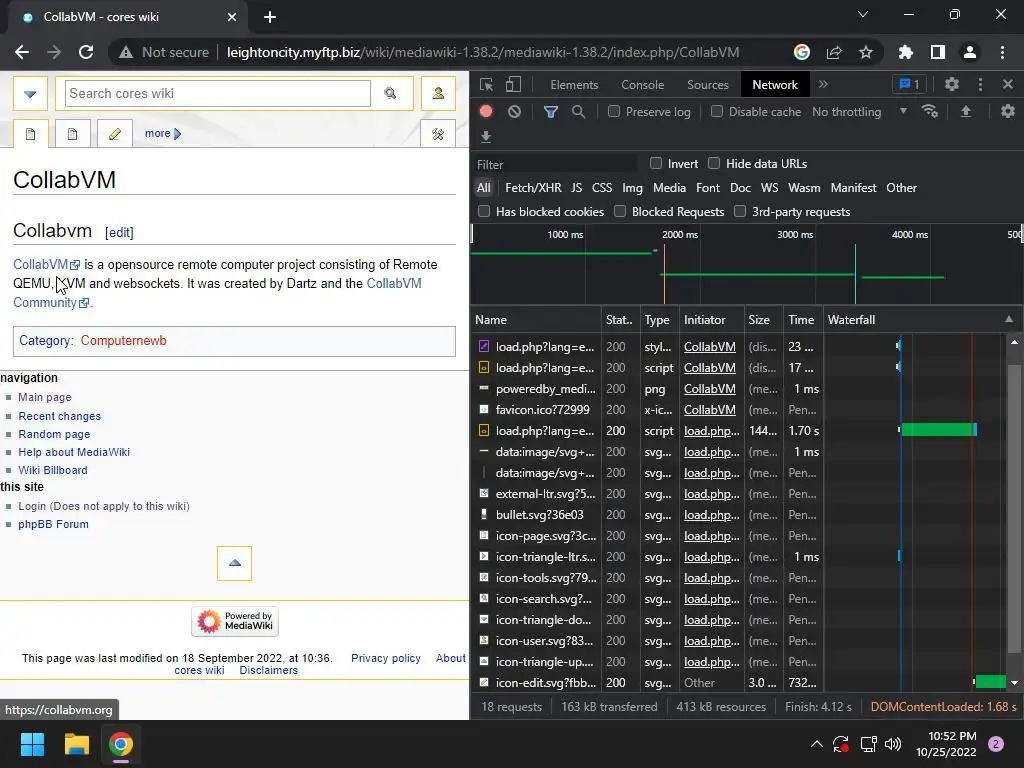Image resolution: width=1024 pixels, height=768 pixels.
Task: Enable Disable cache checkbox
Action: pos(717,112)
